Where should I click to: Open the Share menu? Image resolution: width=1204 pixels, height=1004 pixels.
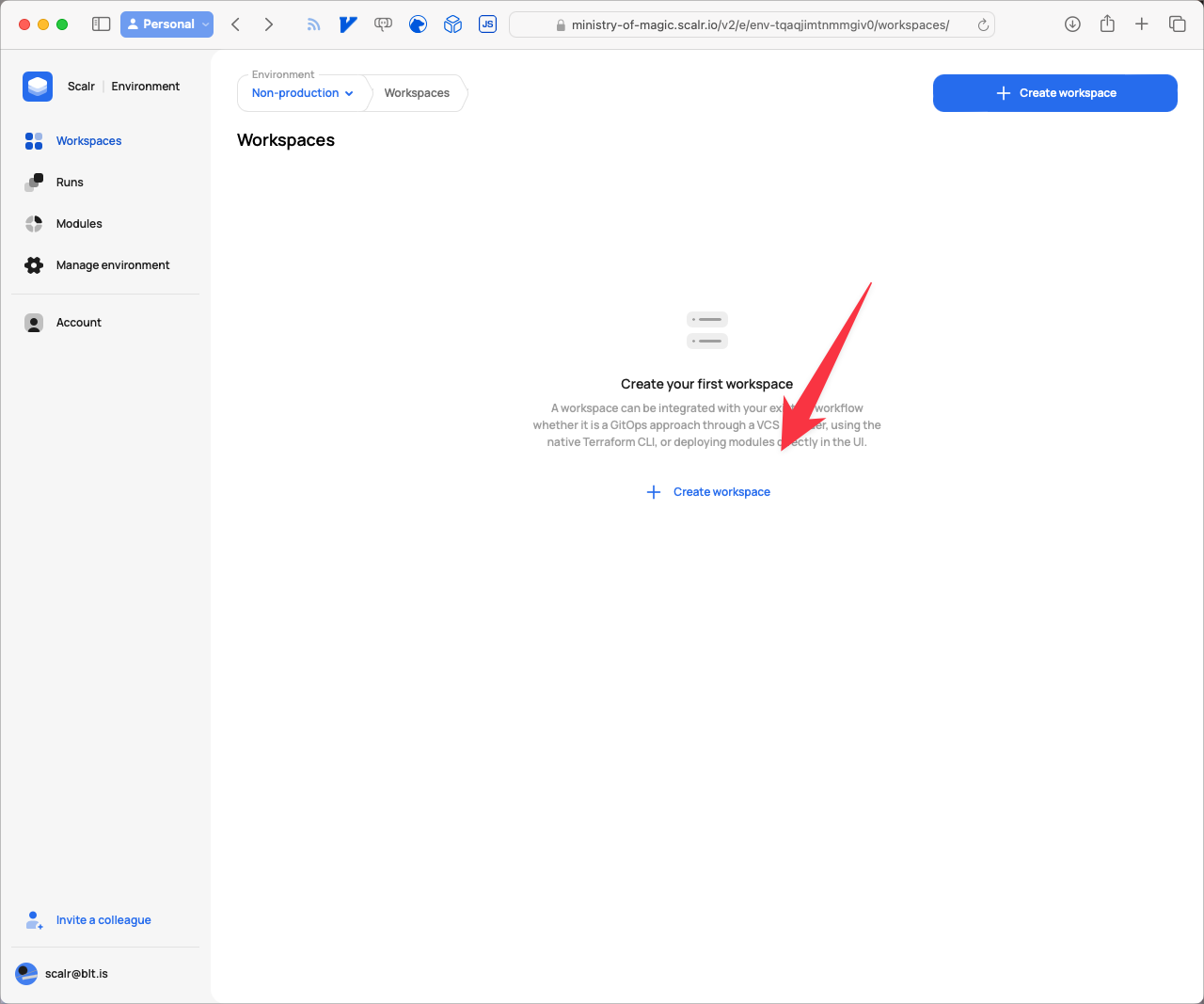pos(1107,24)
